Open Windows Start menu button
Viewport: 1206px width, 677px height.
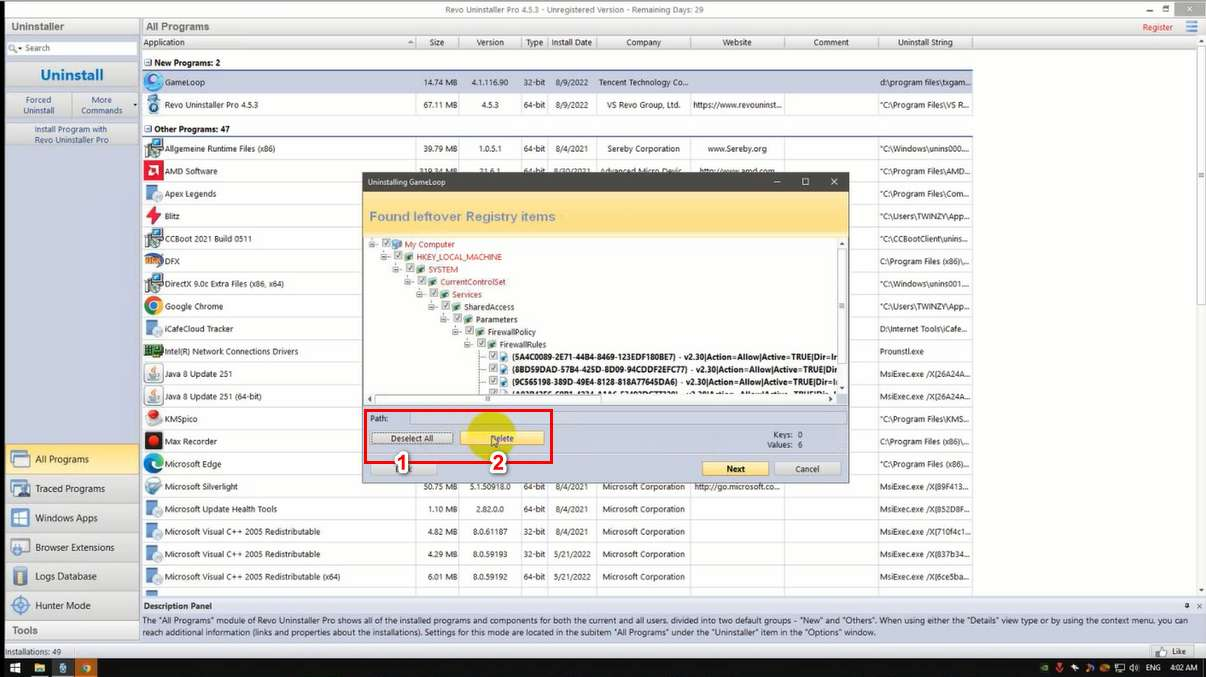pos(14,667)
